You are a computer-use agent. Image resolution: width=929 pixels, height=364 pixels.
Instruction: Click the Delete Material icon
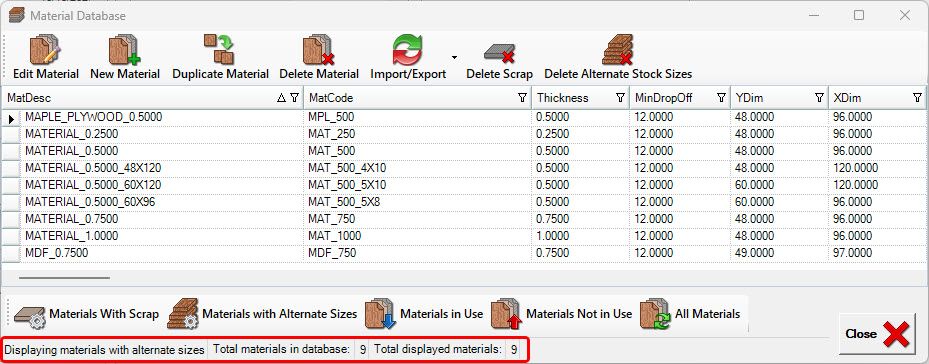(x=319, y=58)
